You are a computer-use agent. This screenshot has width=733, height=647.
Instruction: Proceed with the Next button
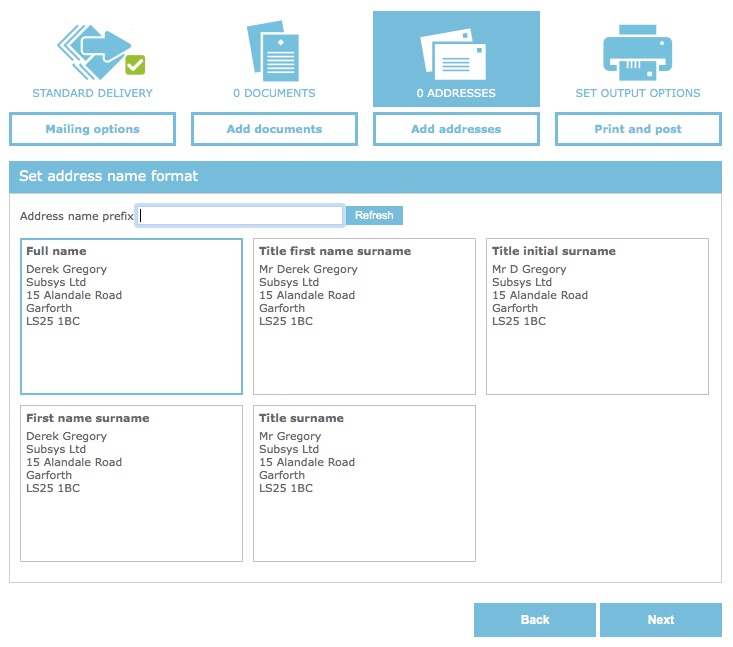(661, 620)
